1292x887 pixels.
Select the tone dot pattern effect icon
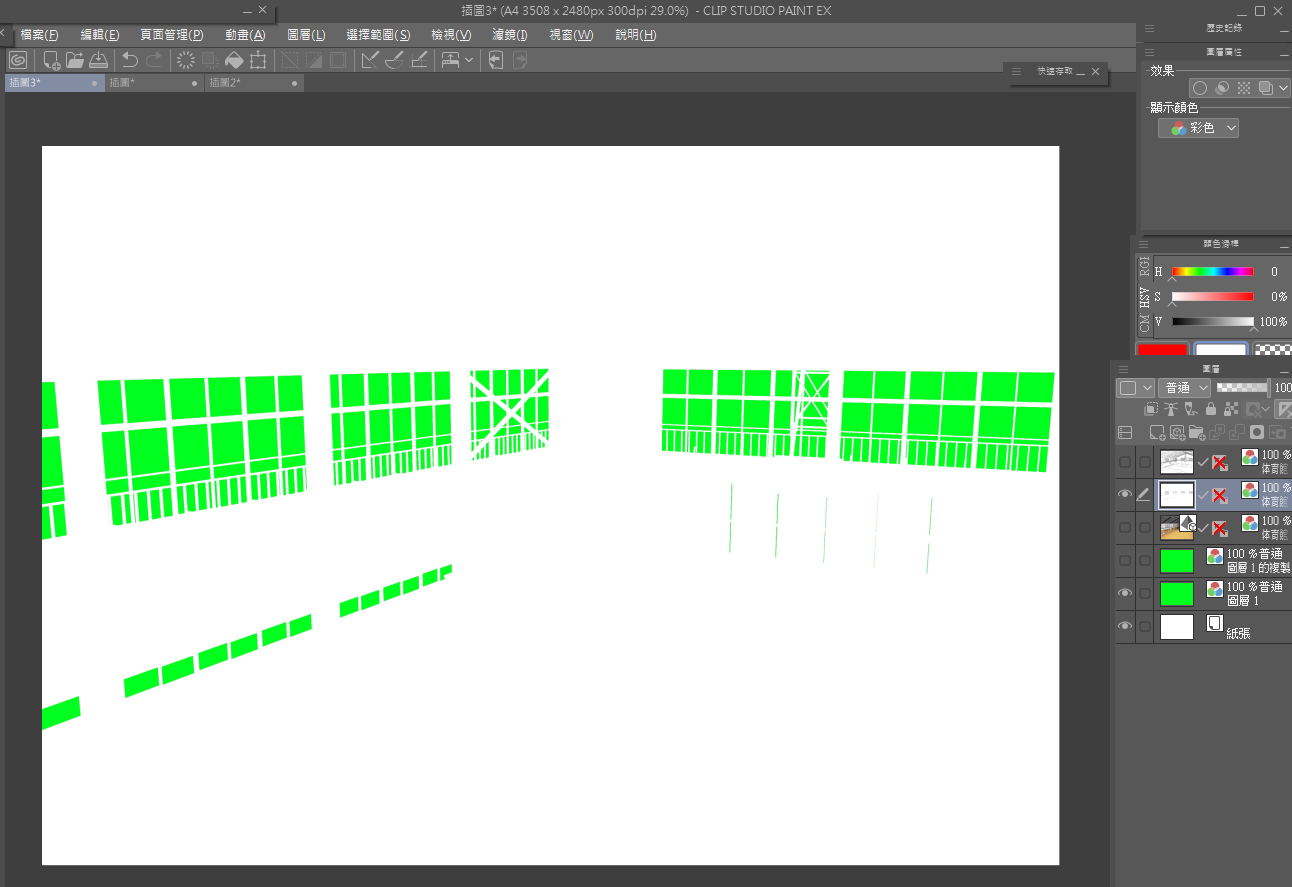coord(1244,88)
